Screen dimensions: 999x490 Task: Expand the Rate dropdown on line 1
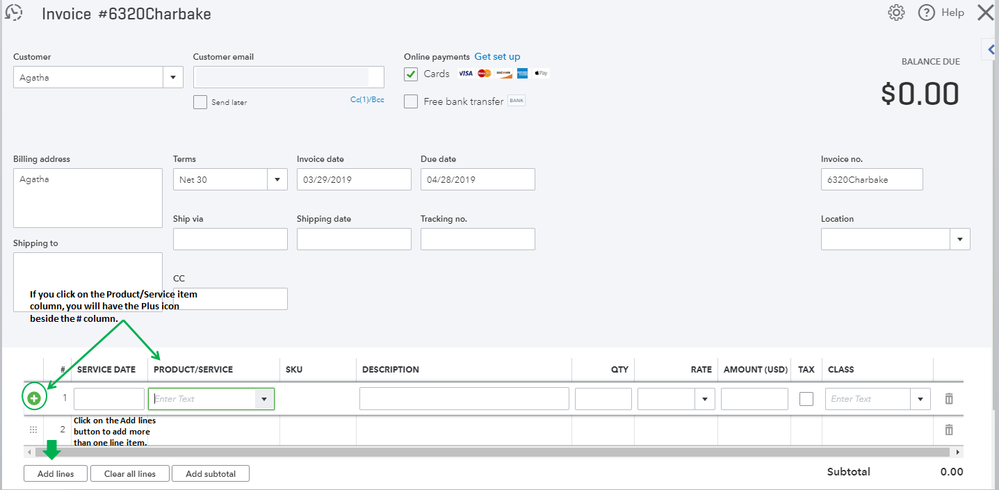coord(705,399)
